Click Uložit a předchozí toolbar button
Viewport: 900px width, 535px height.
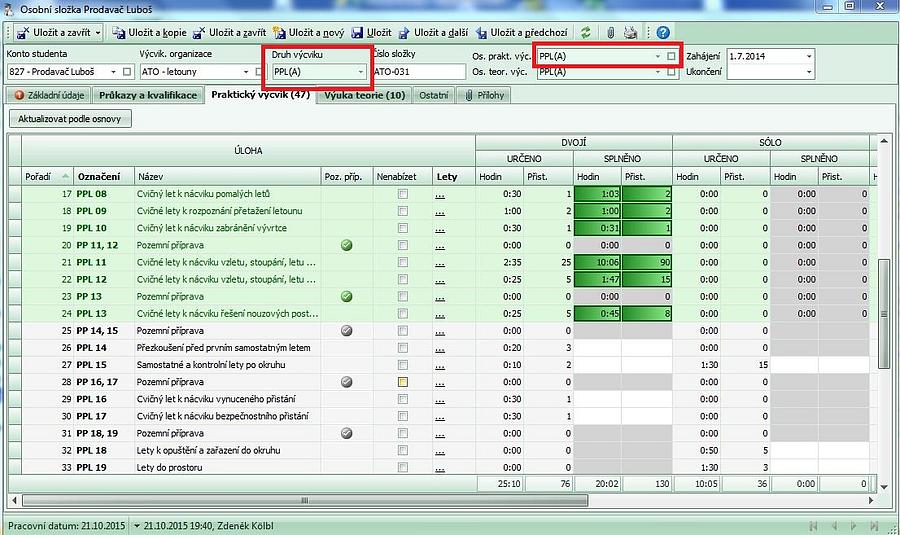(524, 33)
